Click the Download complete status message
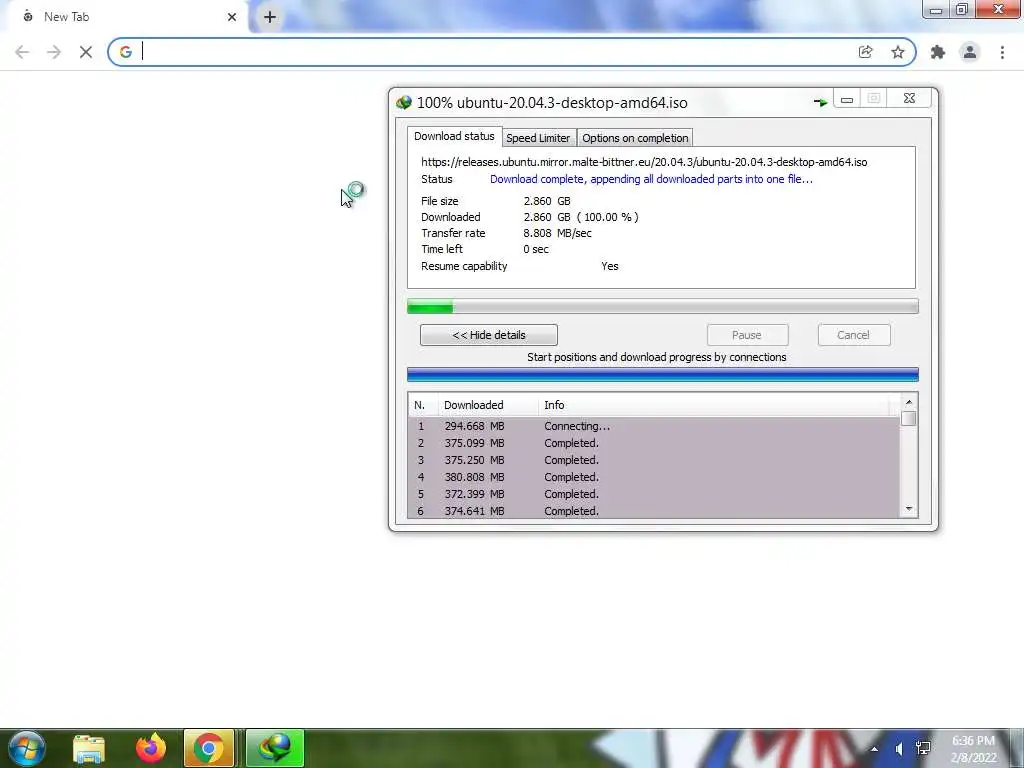Image resolution: width=1024 pixels, height=768 pixels. point(651,179)
